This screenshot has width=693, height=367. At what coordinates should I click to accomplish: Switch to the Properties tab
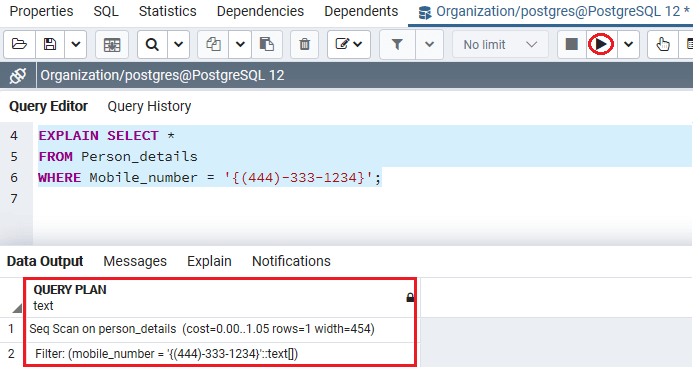click(x=42, y=11)
